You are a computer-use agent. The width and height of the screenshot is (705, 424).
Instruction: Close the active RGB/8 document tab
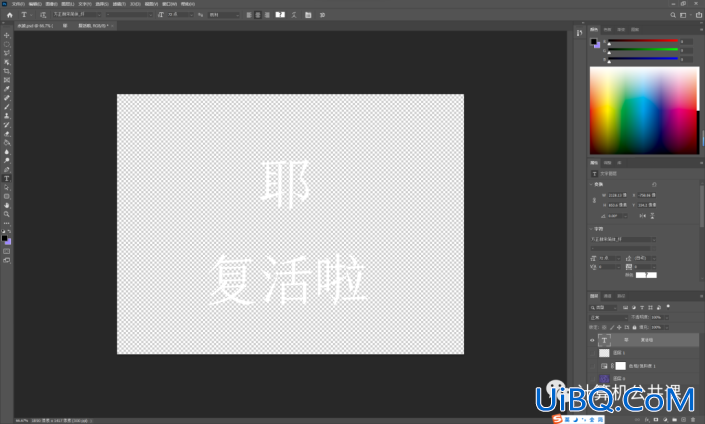pyautogui.click(x=112, y=26)
